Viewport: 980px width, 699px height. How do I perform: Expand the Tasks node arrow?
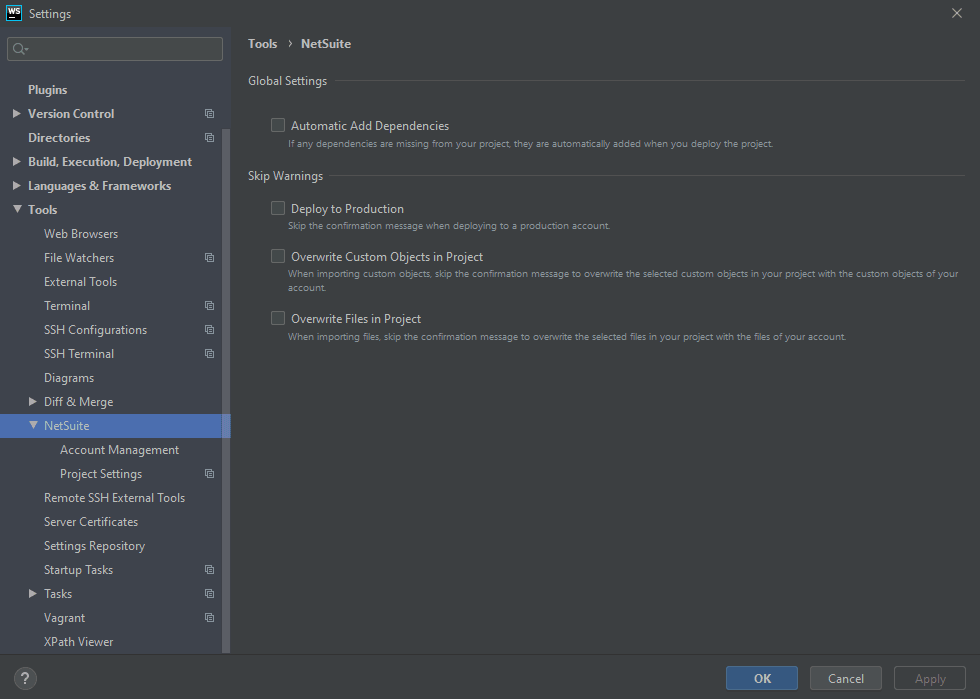tap(32, 594)
